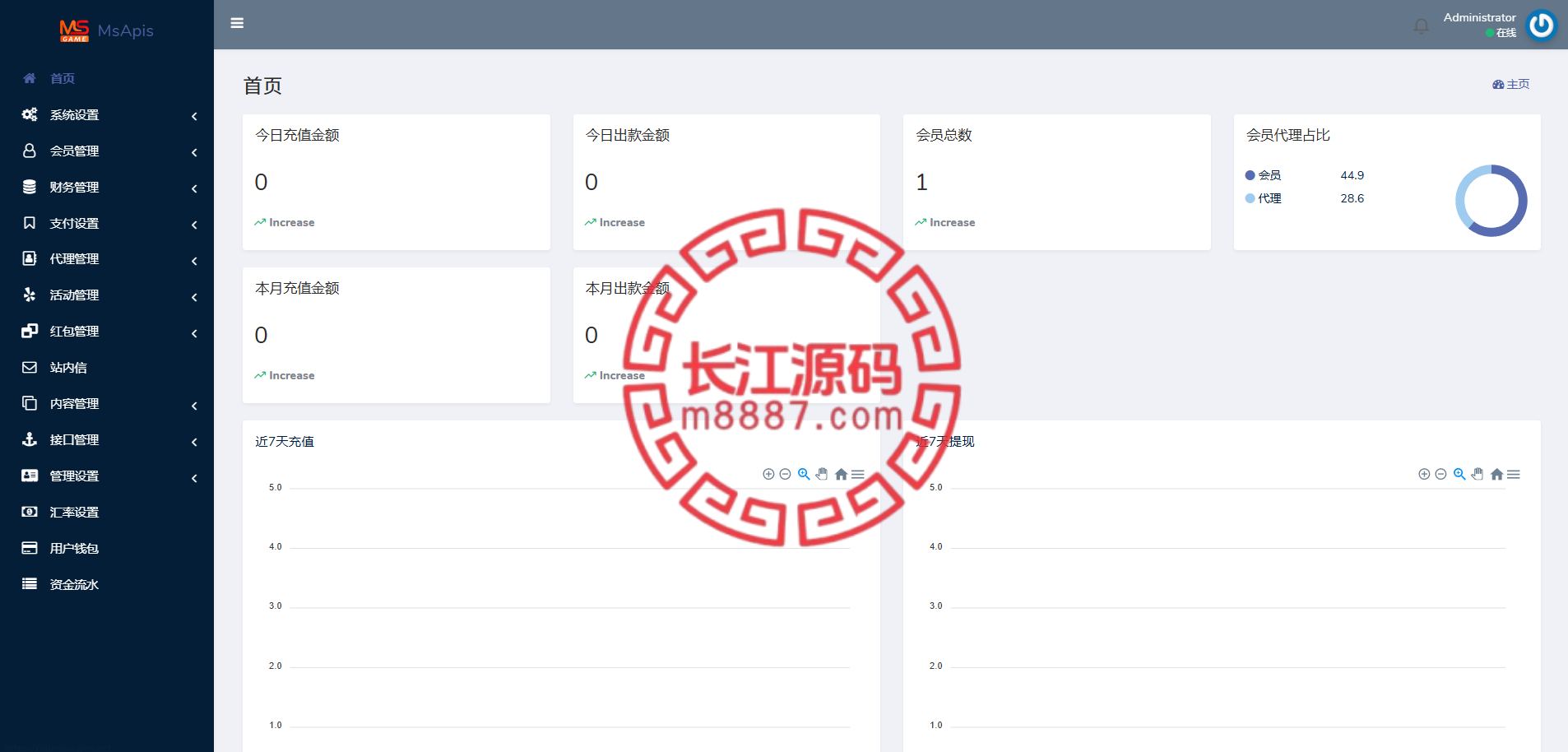This screenshot has width=1568, height=752.
Task: Expand the 接口管理 chevron
Action: pos(194,442)
